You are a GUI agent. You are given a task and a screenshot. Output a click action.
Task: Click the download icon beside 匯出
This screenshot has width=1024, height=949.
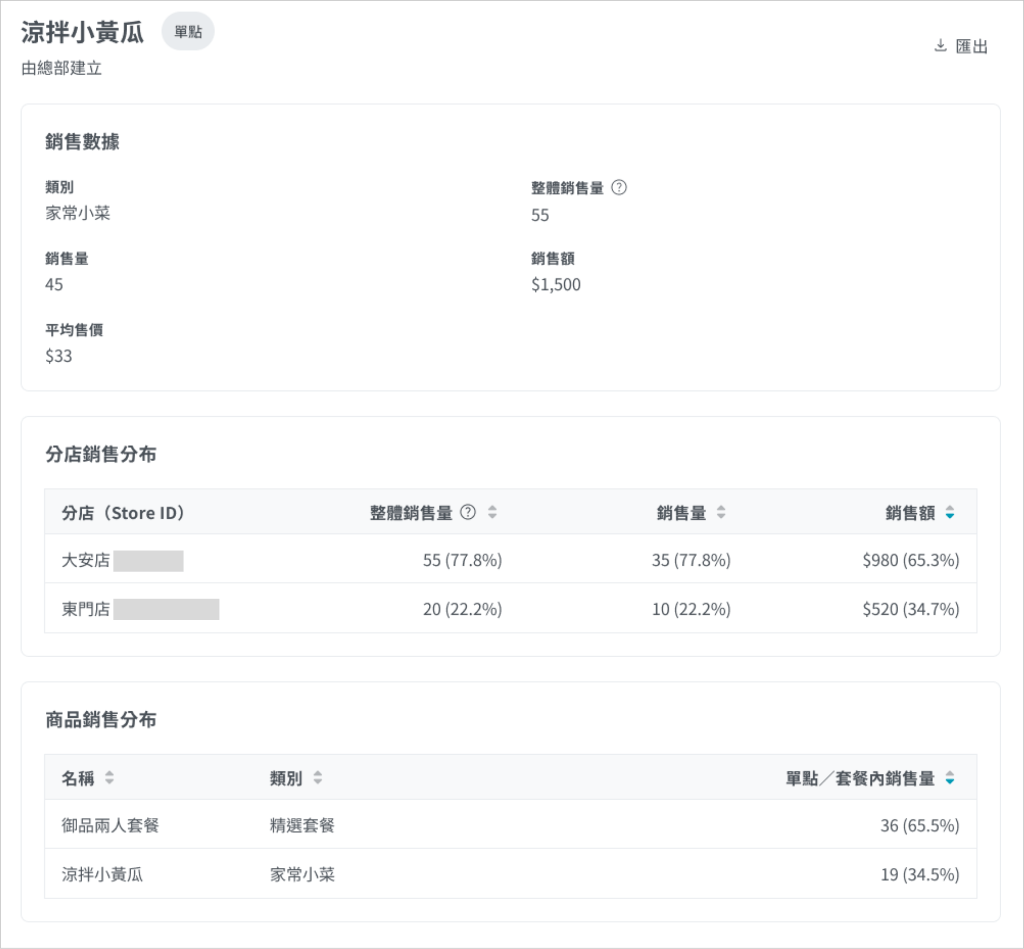[940, 46]
